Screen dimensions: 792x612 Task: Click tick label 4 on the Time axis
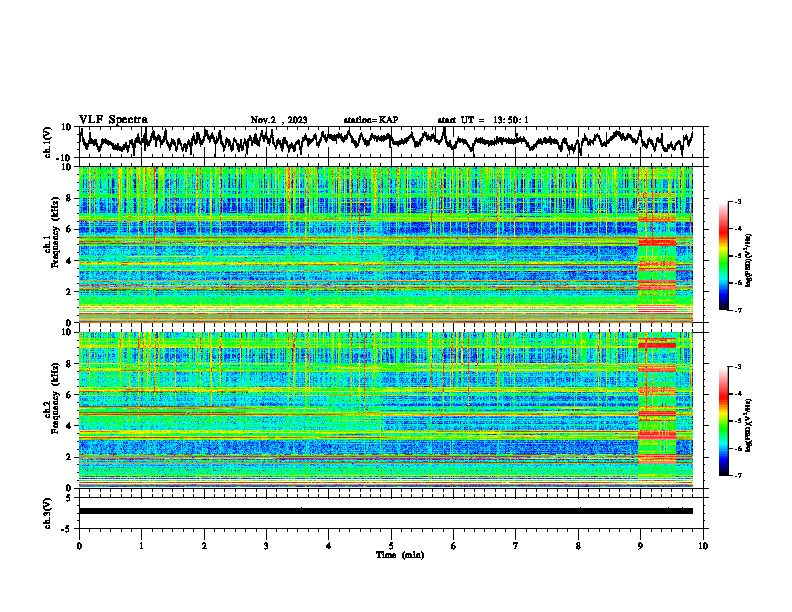tap(329, 546)
